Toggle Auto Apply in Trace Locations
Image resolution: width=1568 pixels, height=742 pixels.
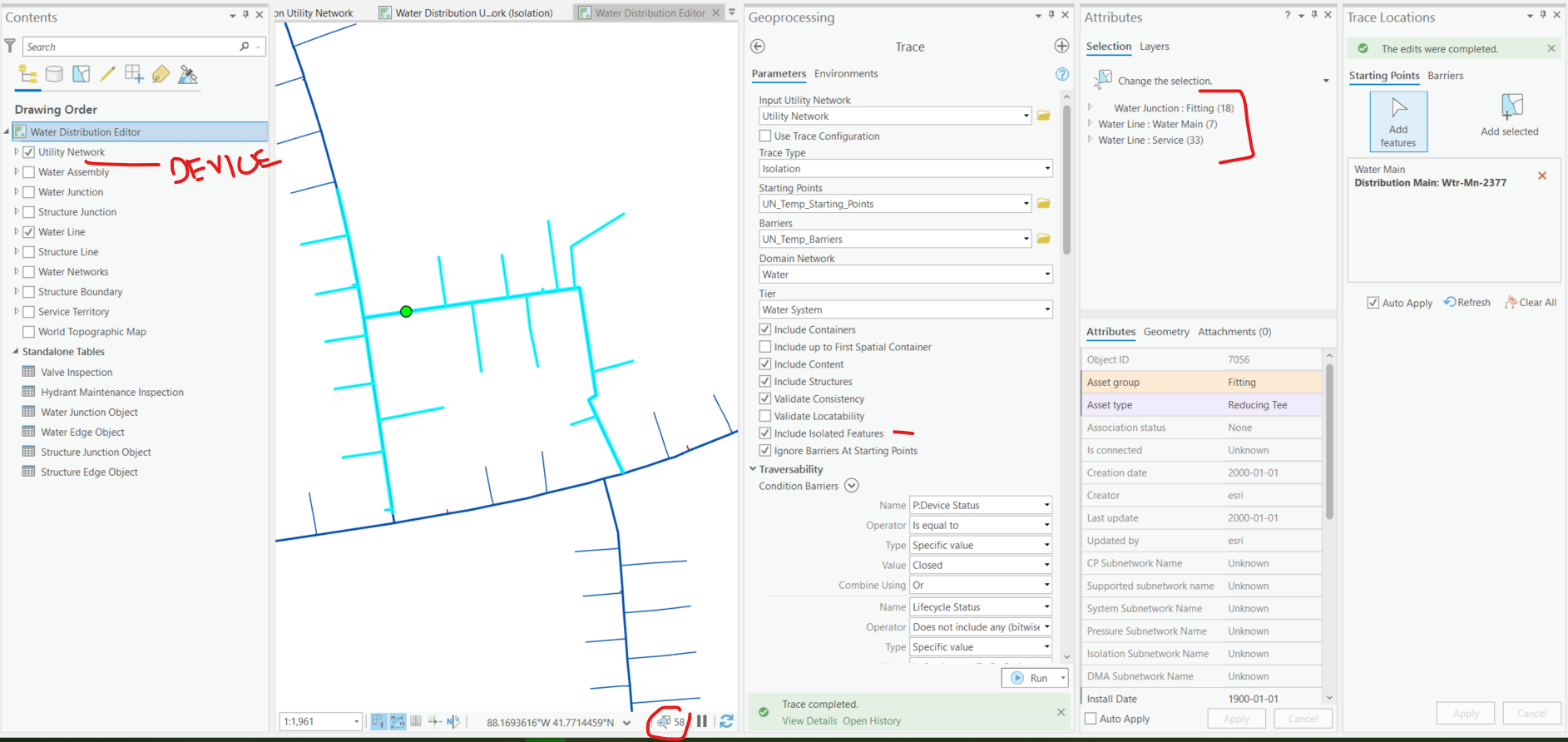click(1373, 303)
